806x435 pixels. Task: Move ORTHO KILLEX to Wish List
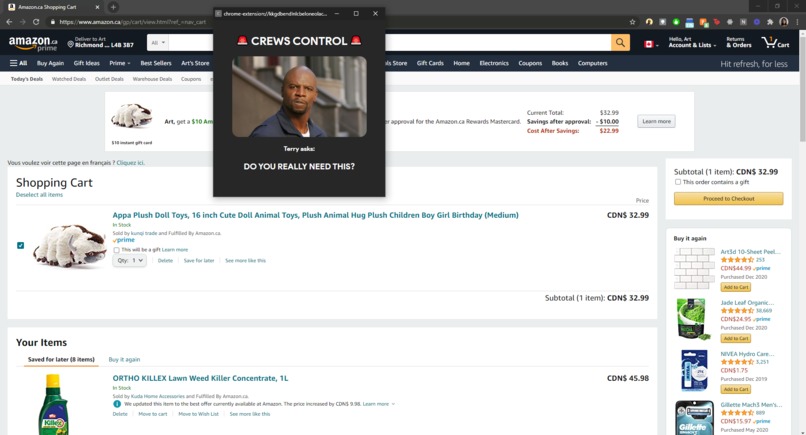tap(198, 414)
